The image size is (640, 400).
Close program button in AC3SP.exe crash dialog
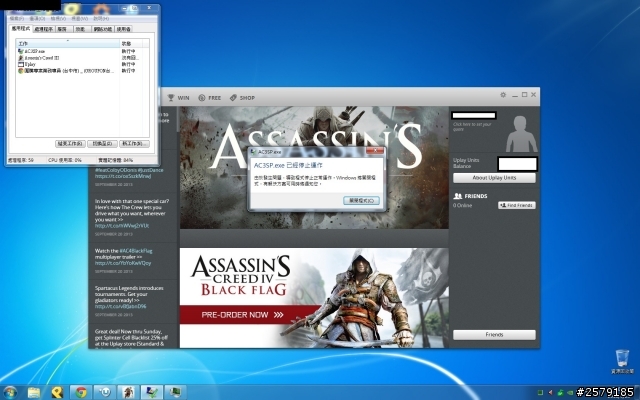tap(361, 200)
